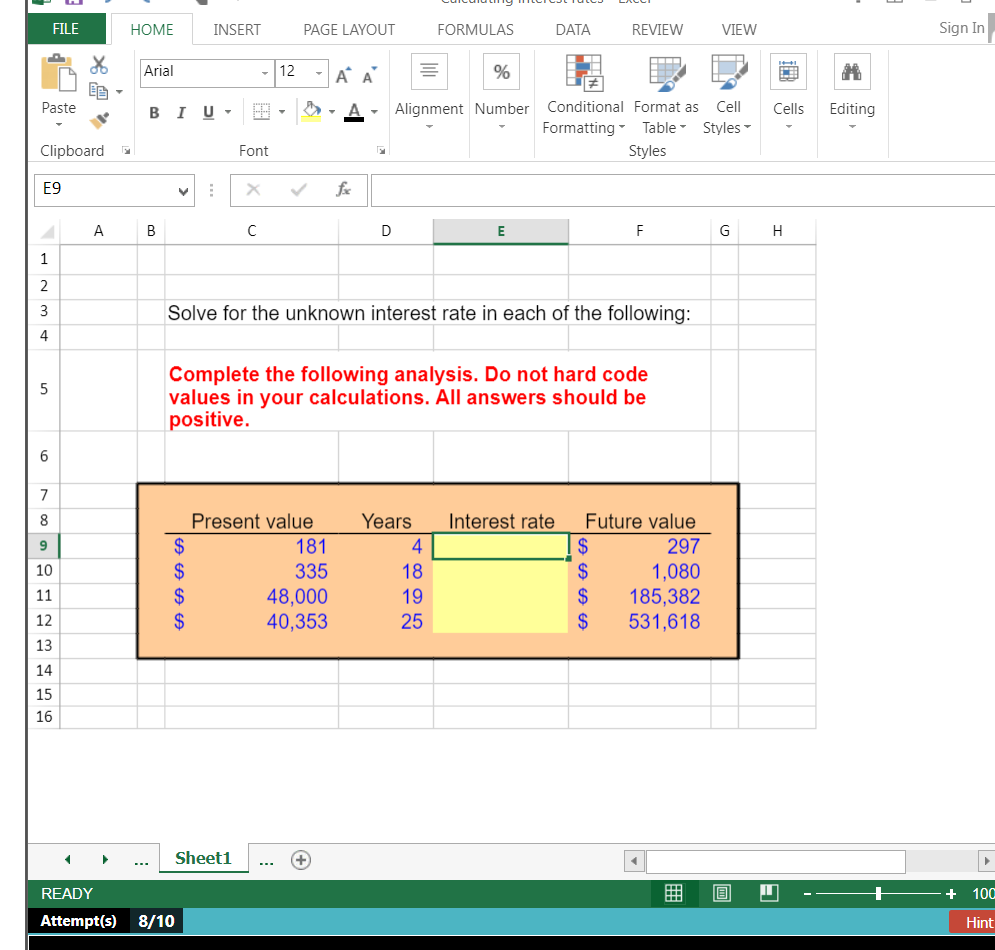The width and height of the screenshot is (995, 950).
Task: Select the Cut (scissors) icon
Action: point(97,63)
